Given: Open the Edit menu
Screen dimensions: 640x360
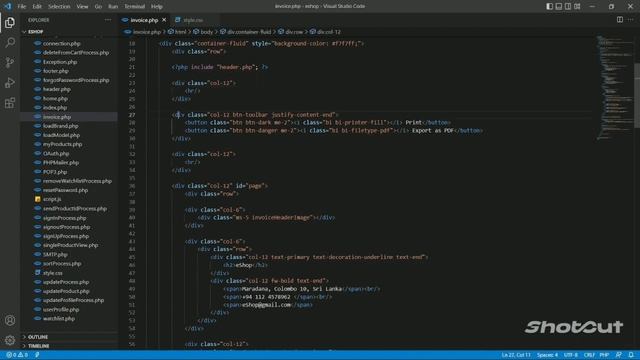Looking at the screenshot, I should pos(37,7).
